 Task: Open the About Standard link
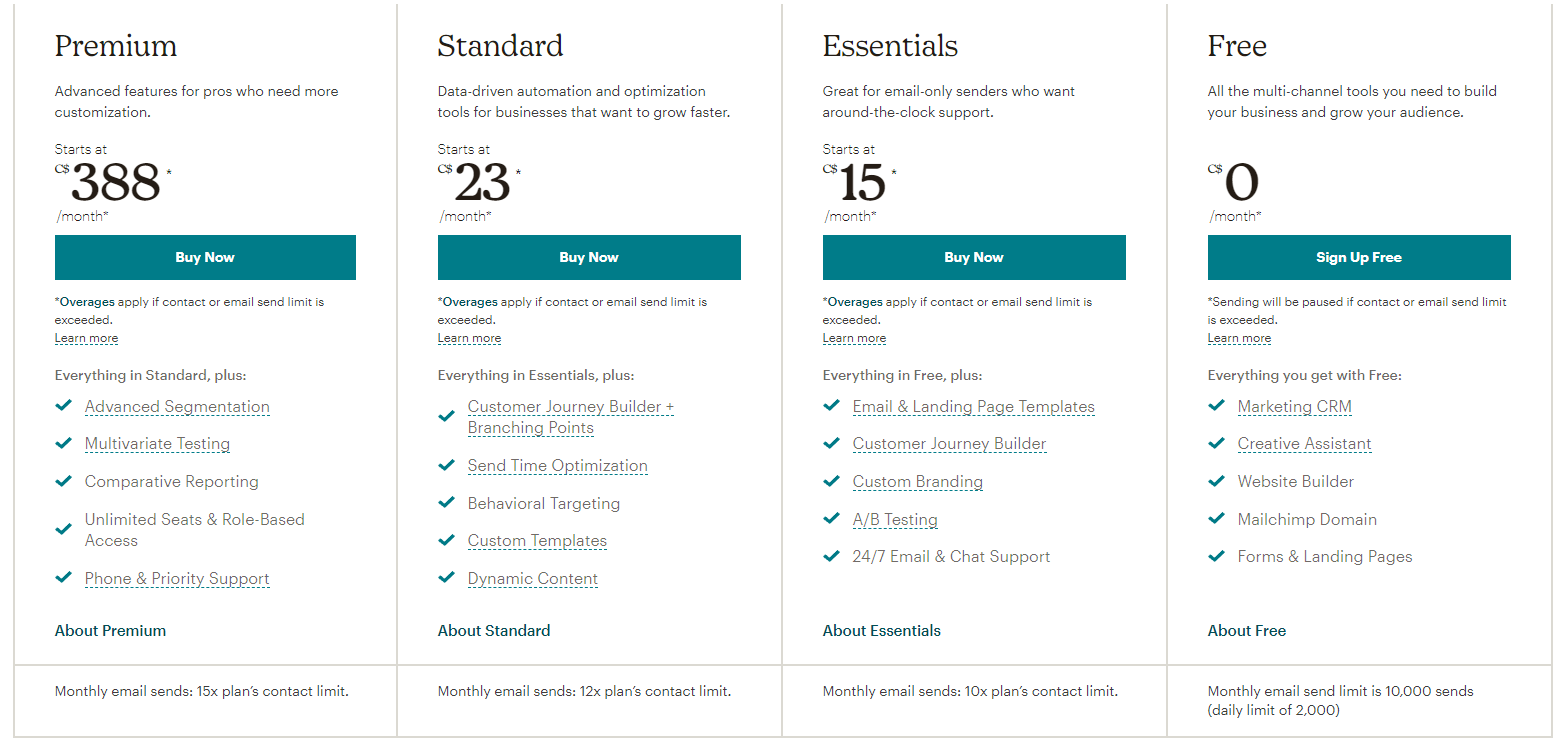click(x=494, y=631)
